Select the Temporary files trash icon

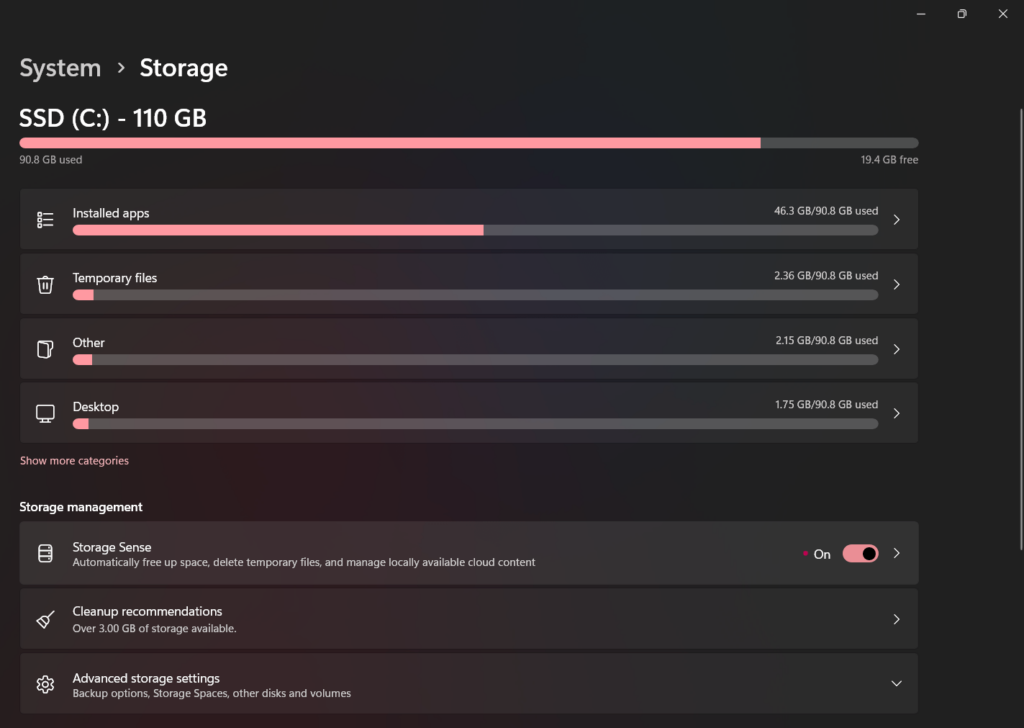point(45,284)
